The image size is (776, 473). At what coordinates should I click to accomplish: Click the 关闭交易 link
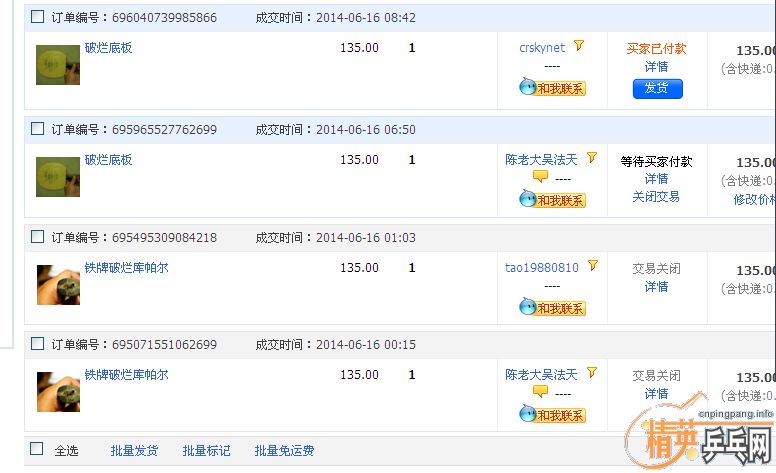click(656, 197)
